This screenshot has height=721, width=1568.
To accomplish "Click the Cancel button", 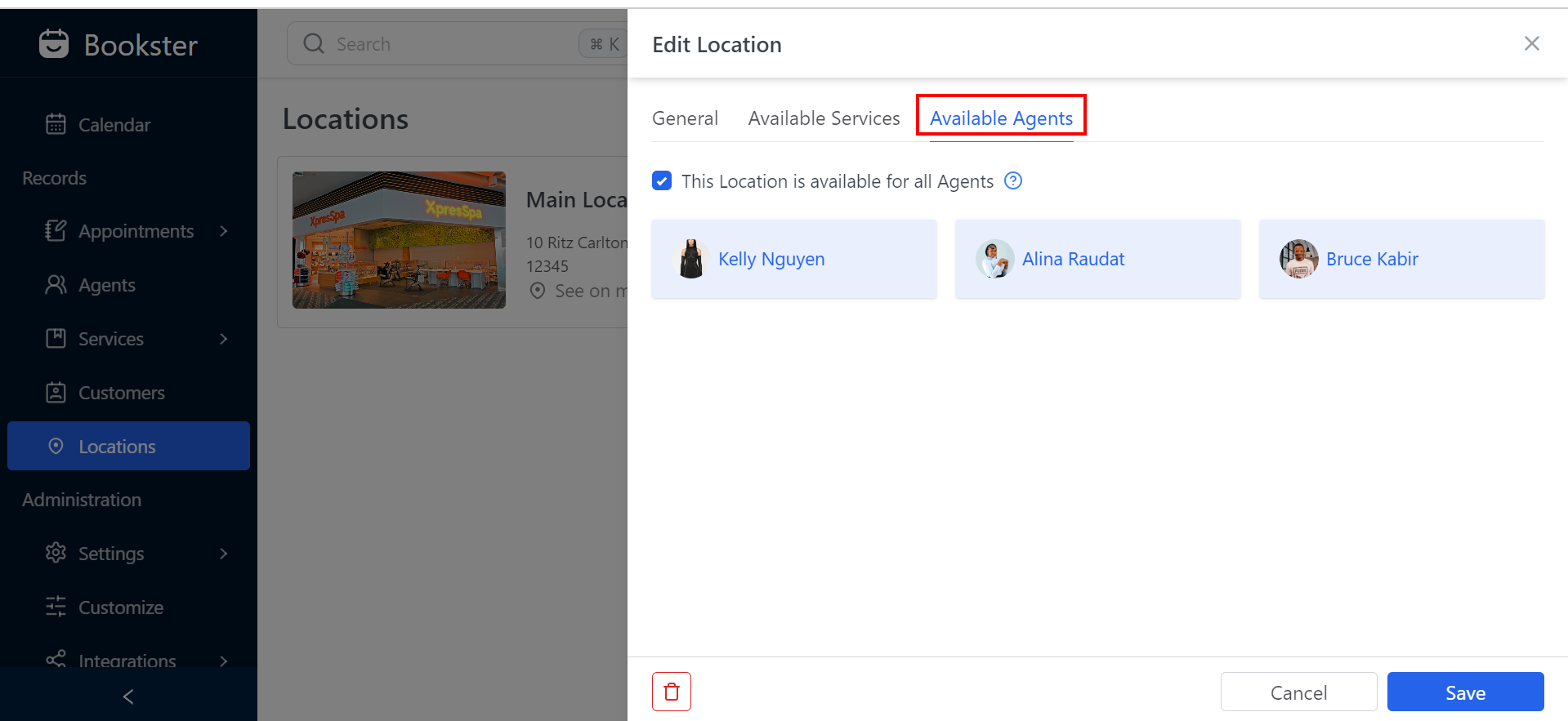I will click(1298, 692).
